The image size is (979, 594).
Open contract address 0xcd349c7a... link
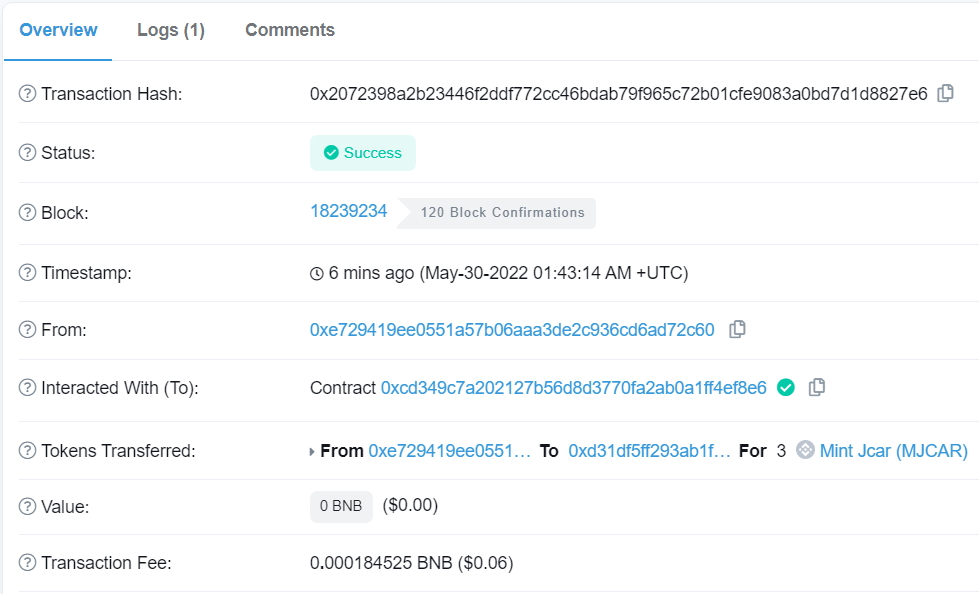pyautogui.click(x=573, y=387)
